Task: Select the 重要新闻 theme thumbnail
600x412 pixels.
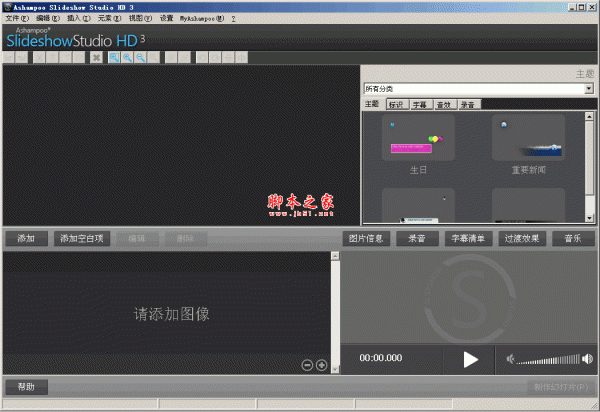Action: pyautogui.click(x=528, y=137)
